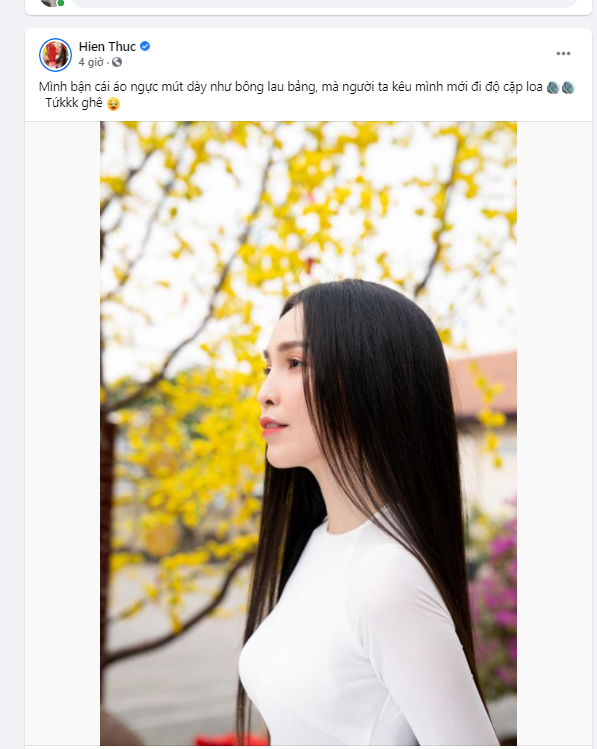The width and height of the screenshot is (597, 749).
Task: Open the posted photo of the woman
Action: pos(308,433)
